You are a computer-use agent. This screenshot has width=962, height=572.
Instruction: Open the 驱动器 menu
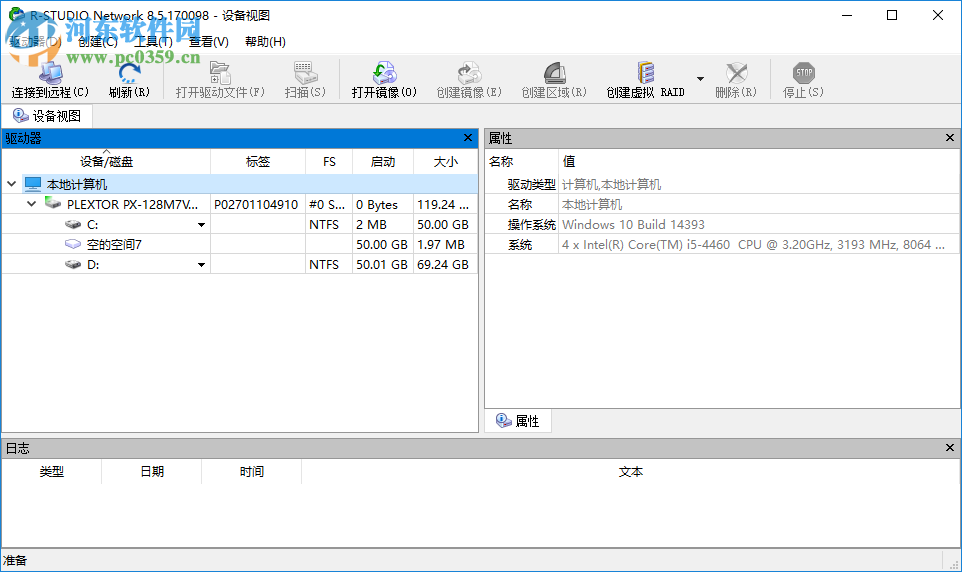coord(35,42)
